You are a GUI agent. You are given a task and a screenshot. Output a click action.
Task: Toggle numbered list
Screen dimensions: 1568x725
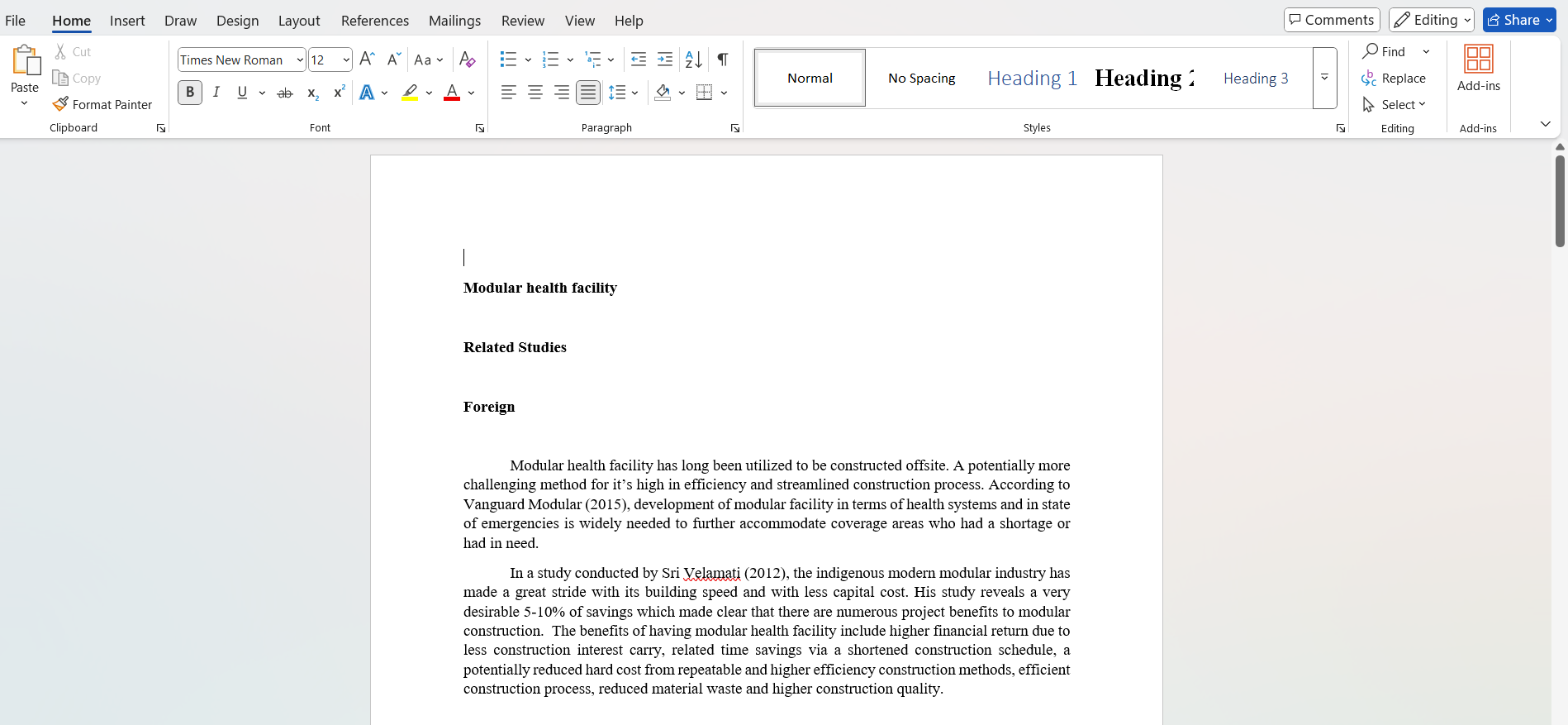coord(550,60)
